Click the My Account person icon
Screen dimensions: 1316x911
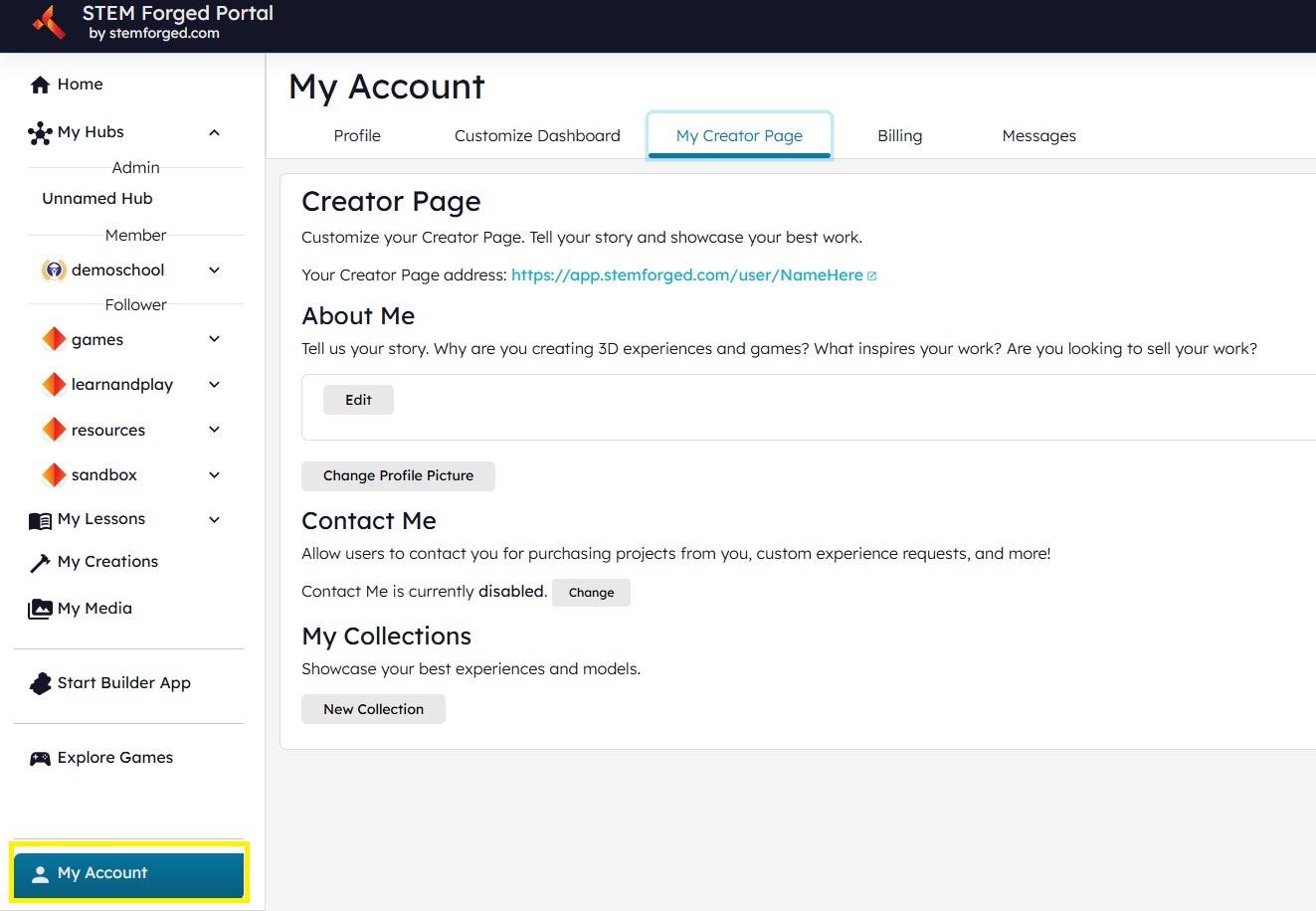pyautogui.click(x=40, y=874)
